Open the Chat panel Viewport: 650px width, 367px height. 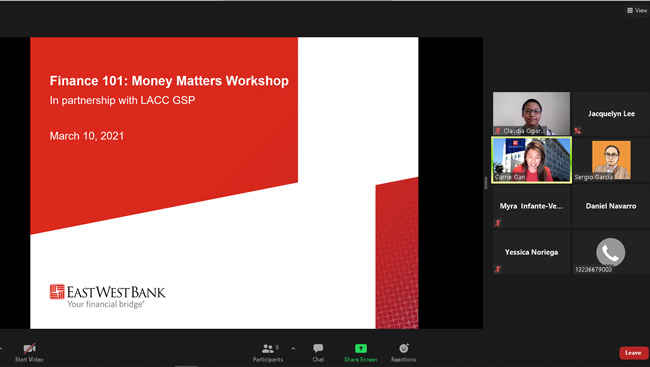318,353
